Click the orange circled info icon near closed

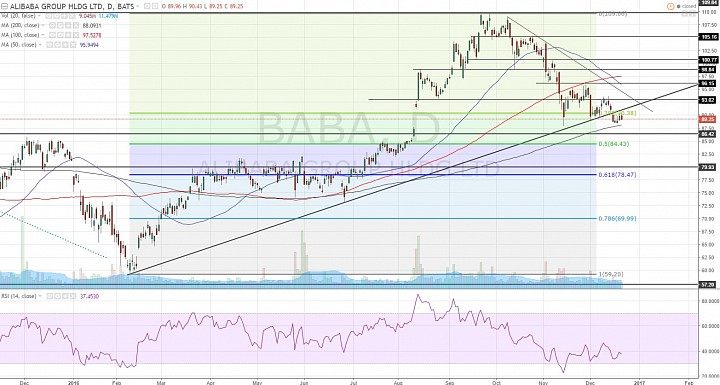tap(671, 6)
